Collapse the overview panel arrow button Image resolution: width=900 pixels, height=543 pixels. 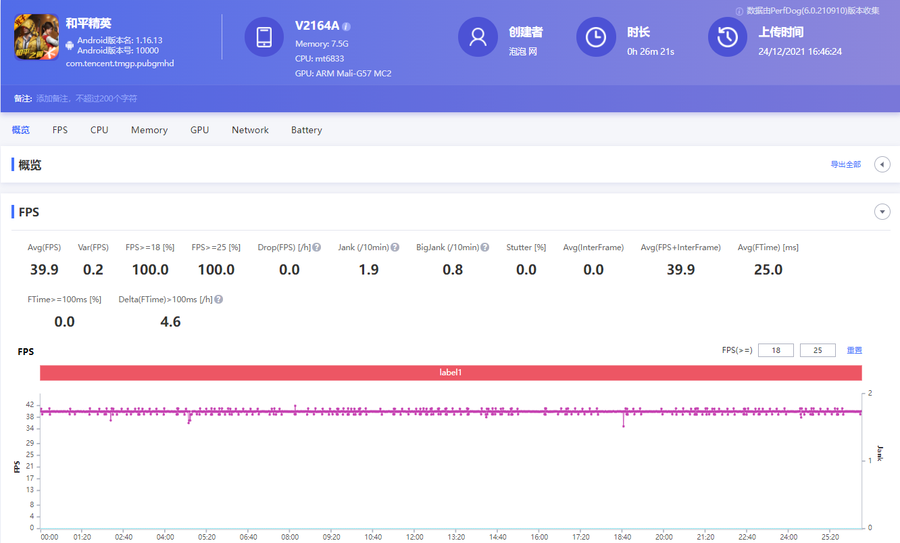(882, 165)
